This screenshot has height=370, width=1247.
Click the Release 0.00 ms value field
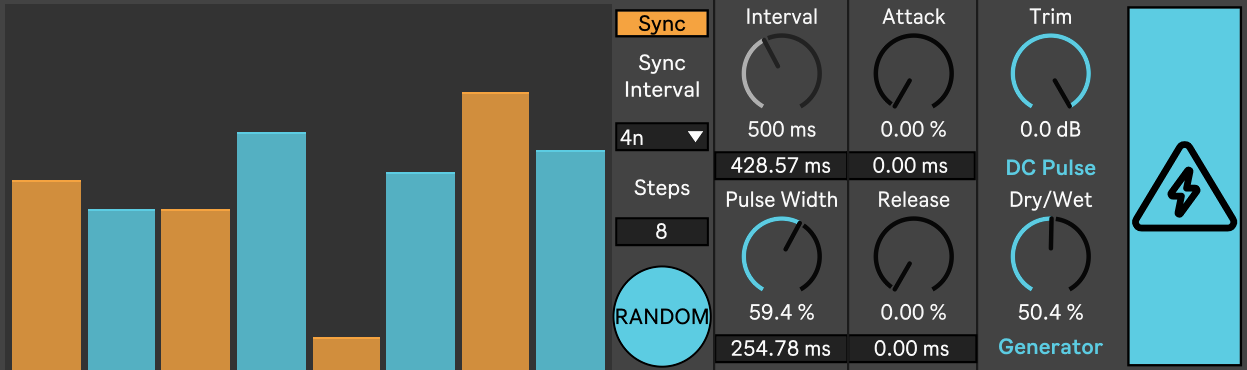[913, 349]
